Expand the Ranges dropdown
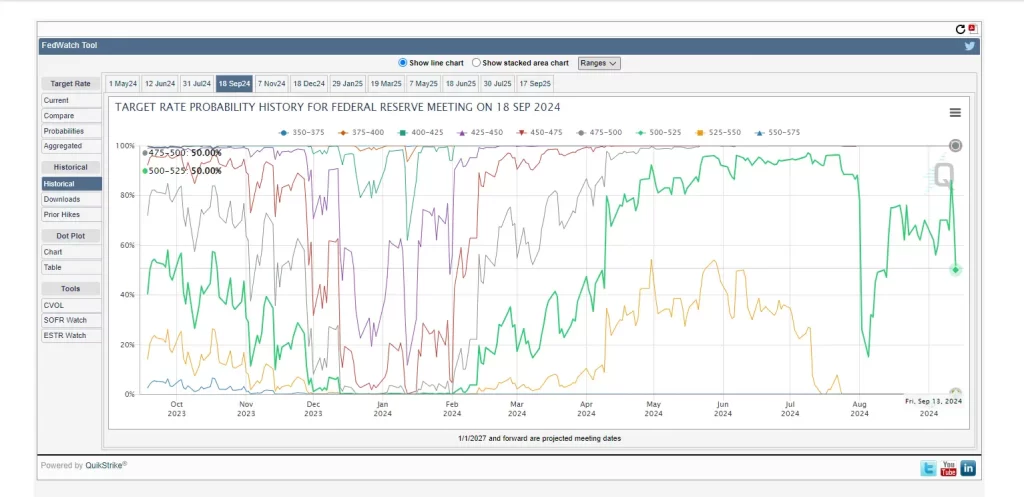Viewport: 1024px width, 497px height. pos(600,63)
